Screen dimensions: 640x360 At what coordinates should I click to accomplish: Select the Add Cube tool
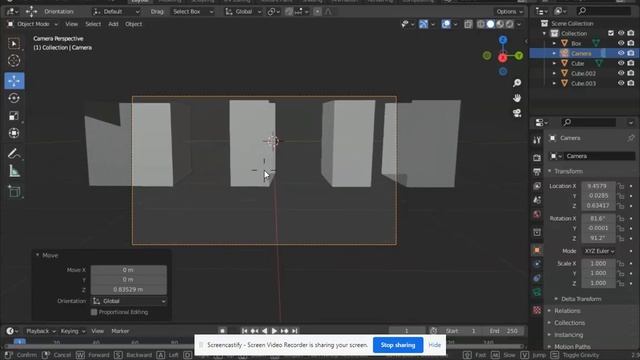tap(14, 191)
